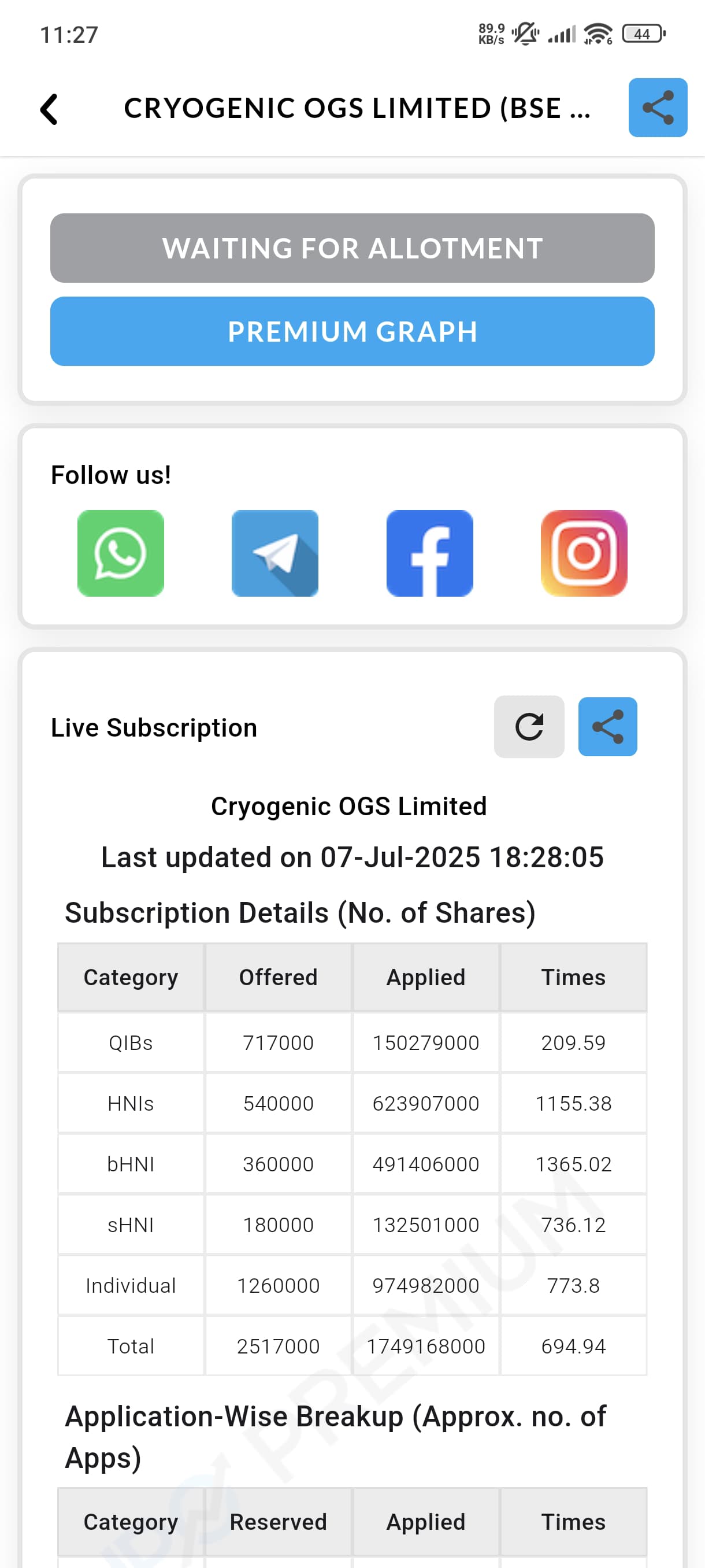Refresh the Live Subscription data
The image size is (705, 1568).
coord(529,727)
